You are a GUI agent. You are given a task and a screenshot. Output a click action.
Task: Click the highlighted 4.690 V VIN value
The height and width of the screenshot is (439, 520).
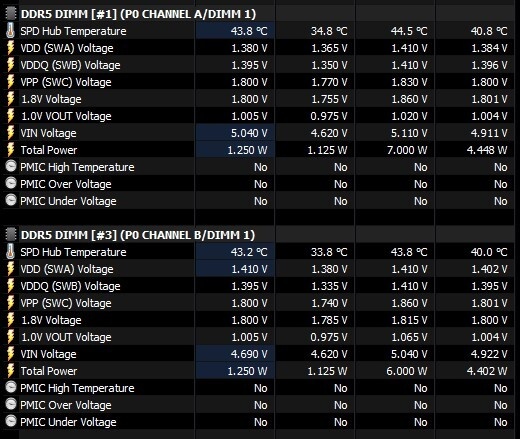pos(249,354)
